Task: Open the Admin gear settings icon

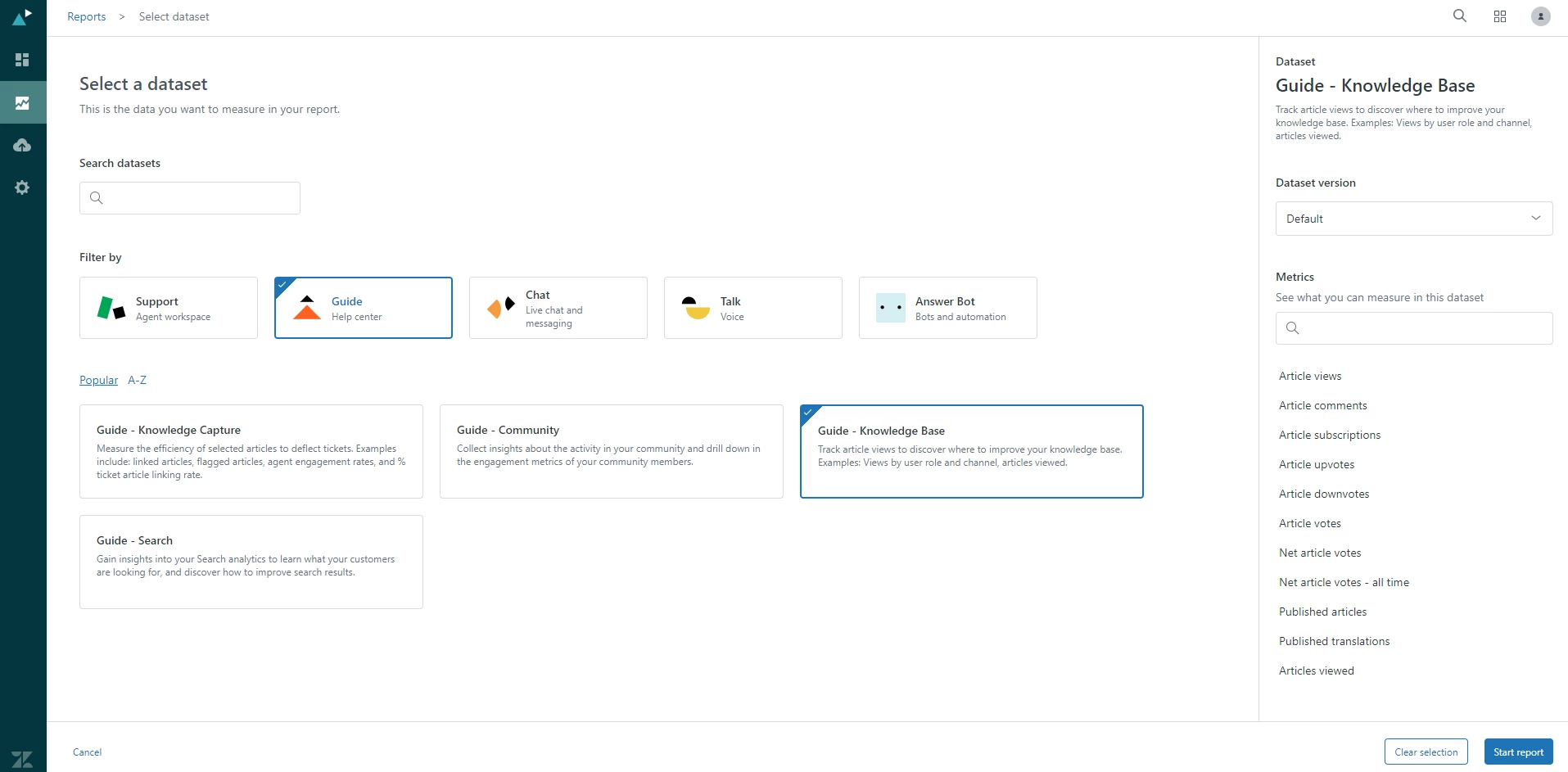Action: click(22, 187)
